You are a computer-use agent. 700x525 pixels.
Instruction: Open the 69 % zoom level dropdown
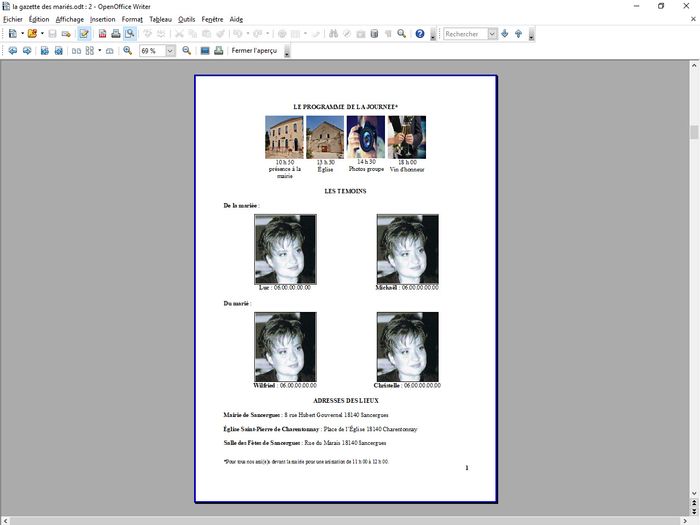click(170, 51)
